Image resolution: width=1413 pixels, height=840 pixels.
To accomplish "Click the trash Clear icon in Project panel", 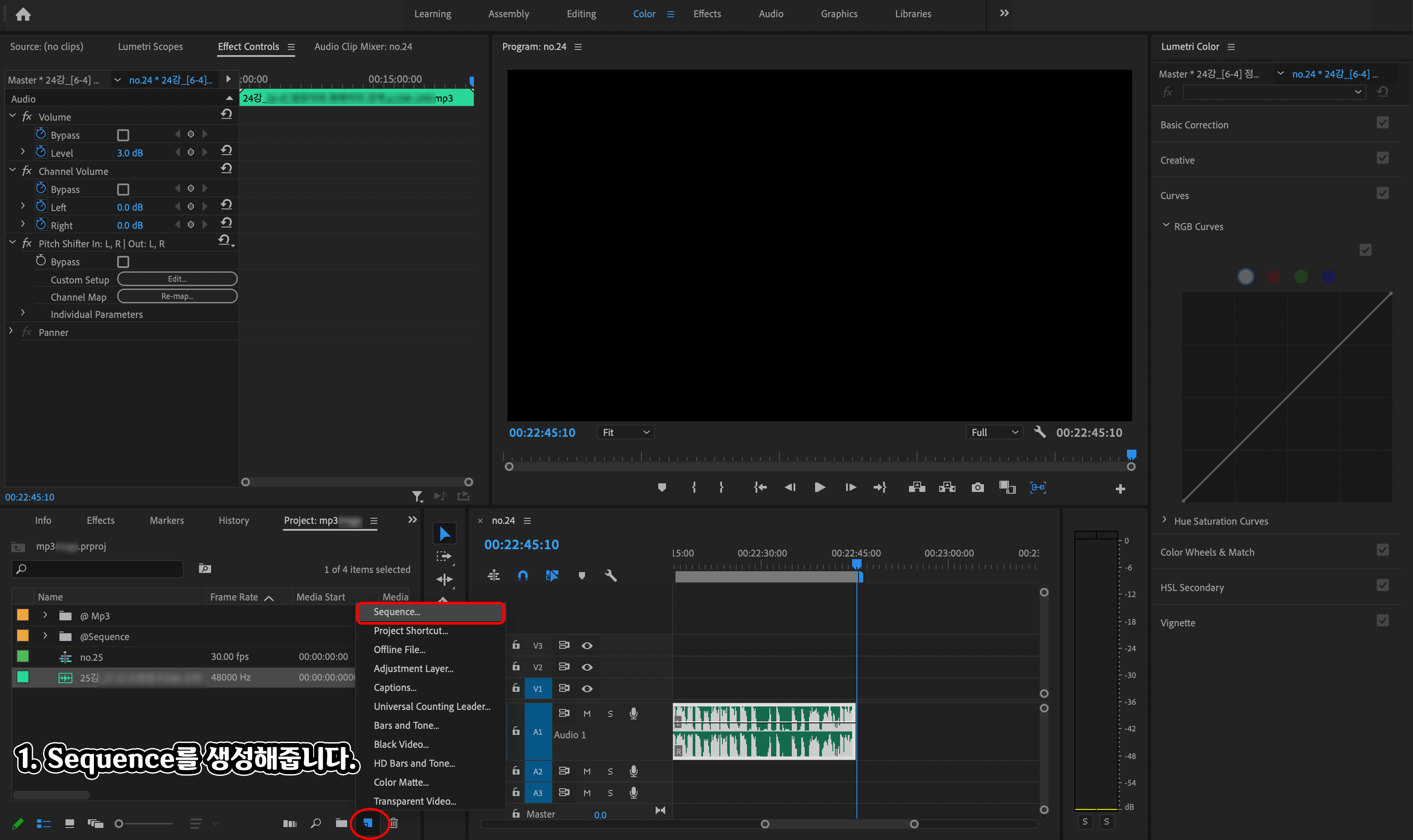I will [394, 823].
